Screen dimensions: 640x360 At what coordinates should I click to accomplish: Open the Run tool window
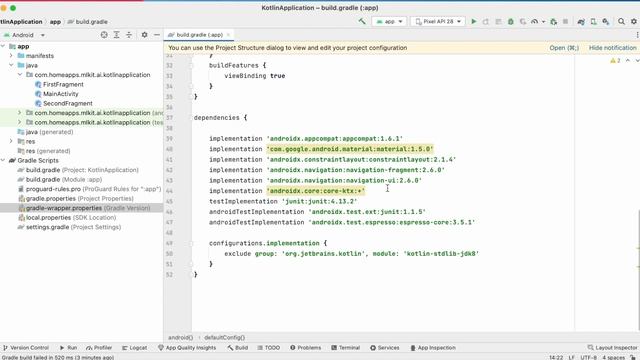coord(68,348)
